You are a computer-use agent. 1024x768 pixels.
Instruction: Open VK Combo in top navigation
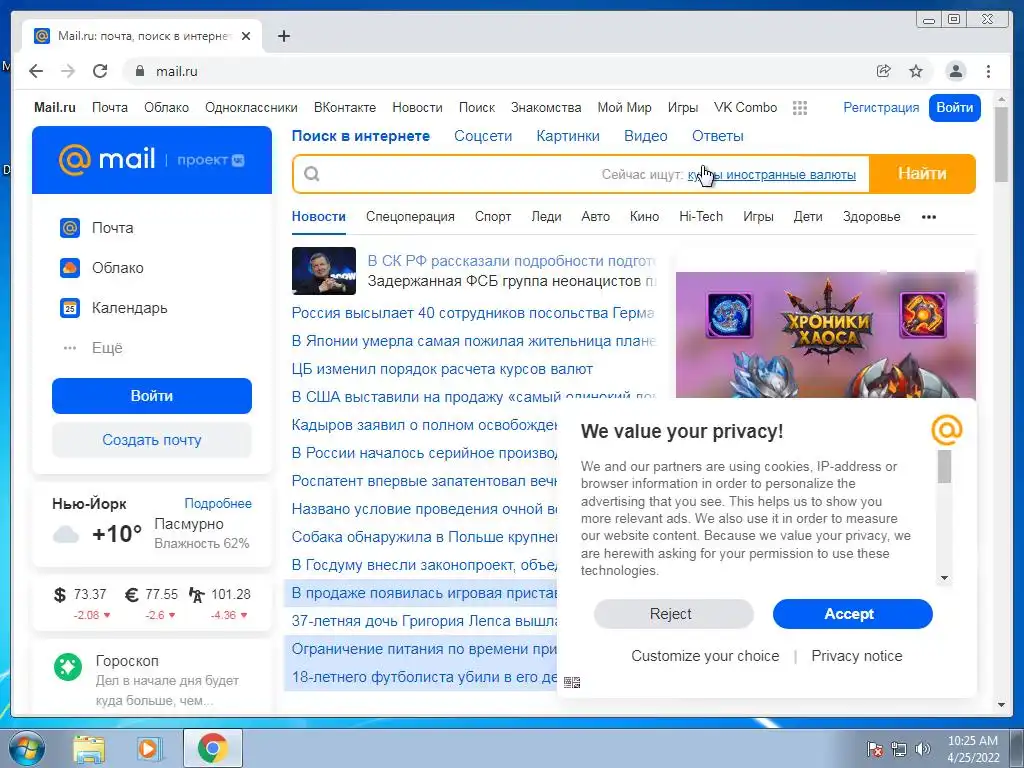point(745,108)
